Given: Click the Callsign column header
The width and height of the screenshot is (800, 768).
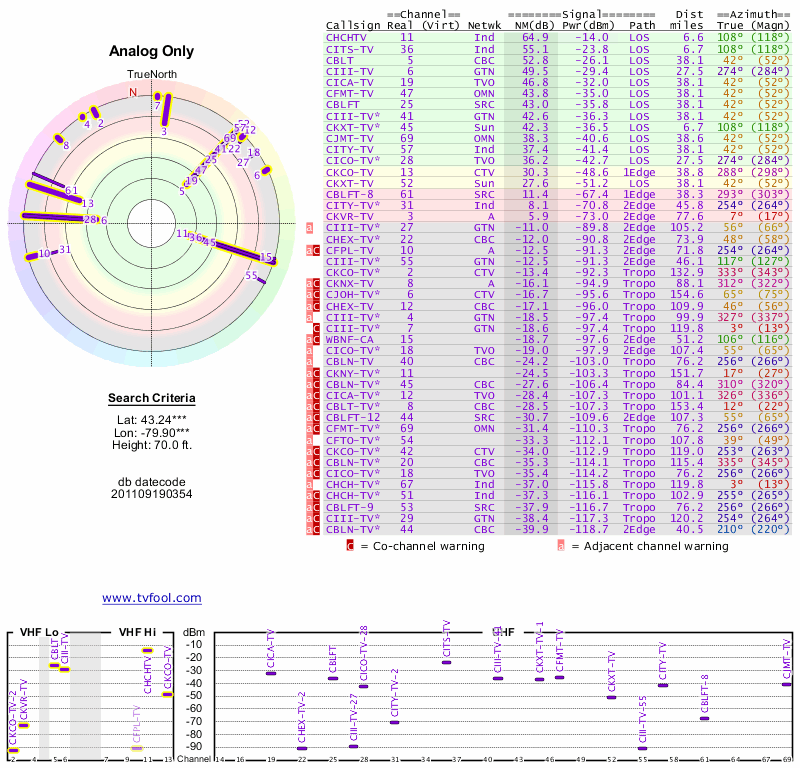Looking at the screenshot, I should pos(353,25).
